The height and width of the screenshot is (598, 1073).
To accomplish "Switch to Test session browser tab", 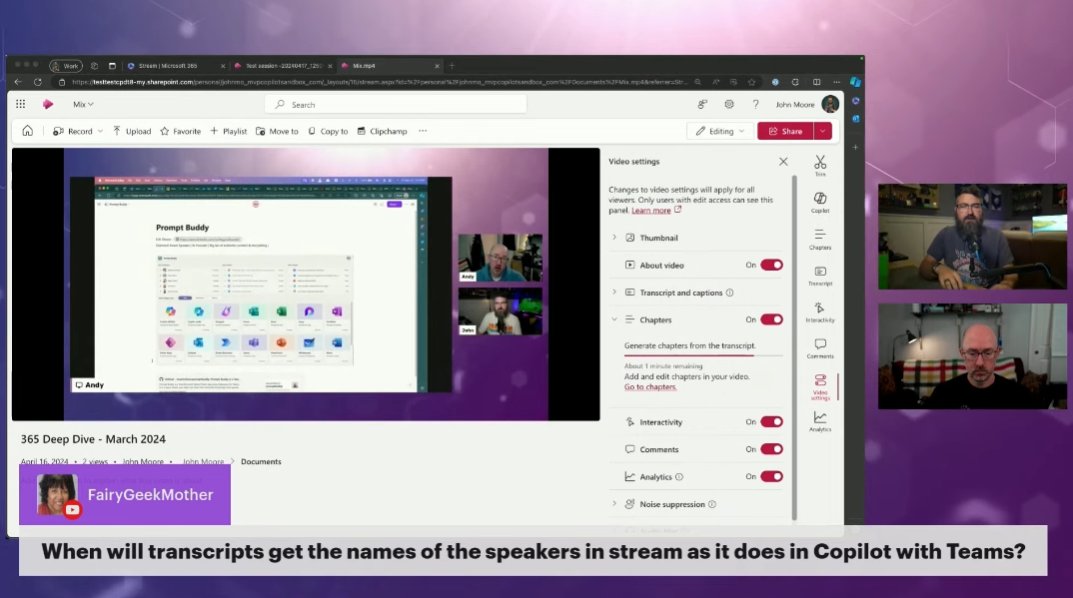I will click(x=283, y=66).
